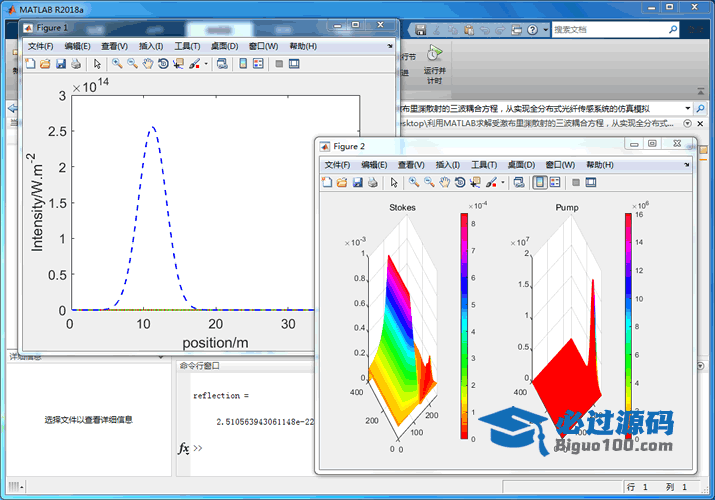715x500 pixels.
Task: Save figure icon in Figure 1 toolbar
Action: (61, 64)
